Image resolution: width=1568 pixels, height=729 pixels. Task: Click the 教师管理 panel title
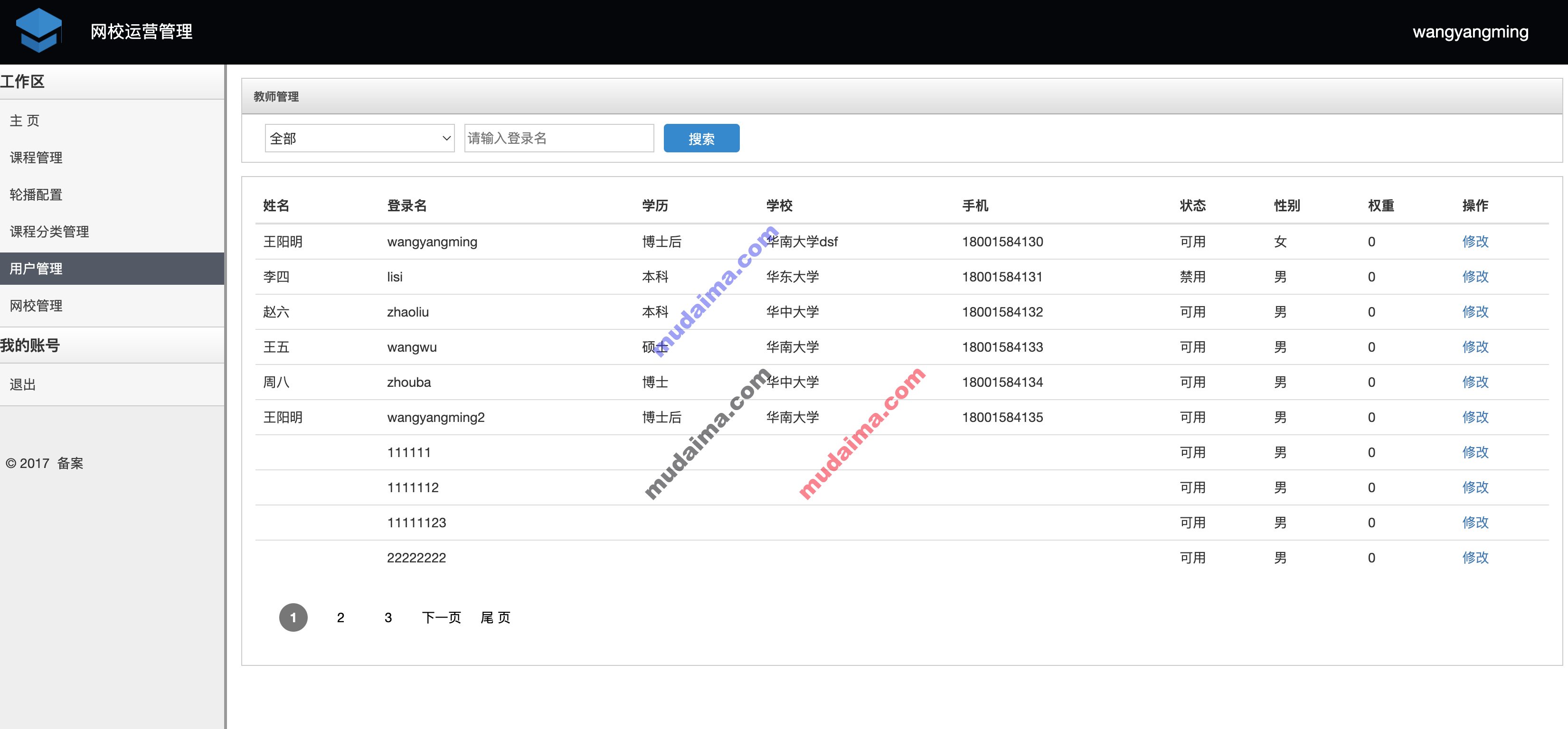click(276, 97)
